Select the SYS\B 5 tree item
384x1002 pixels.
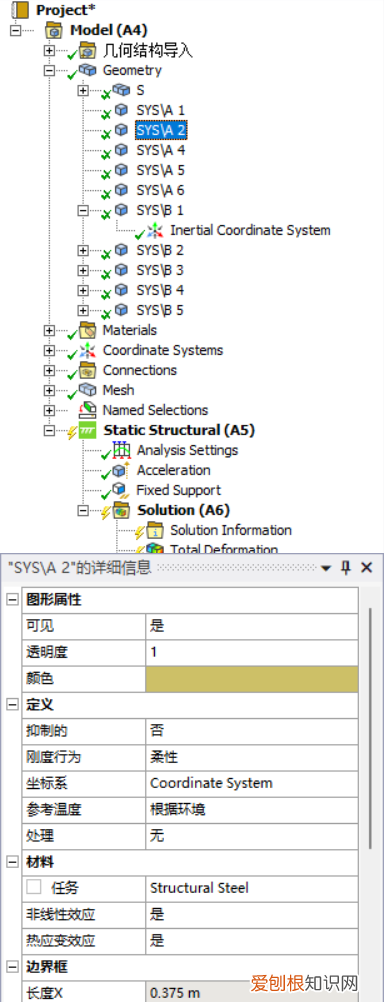pos(160,310)
